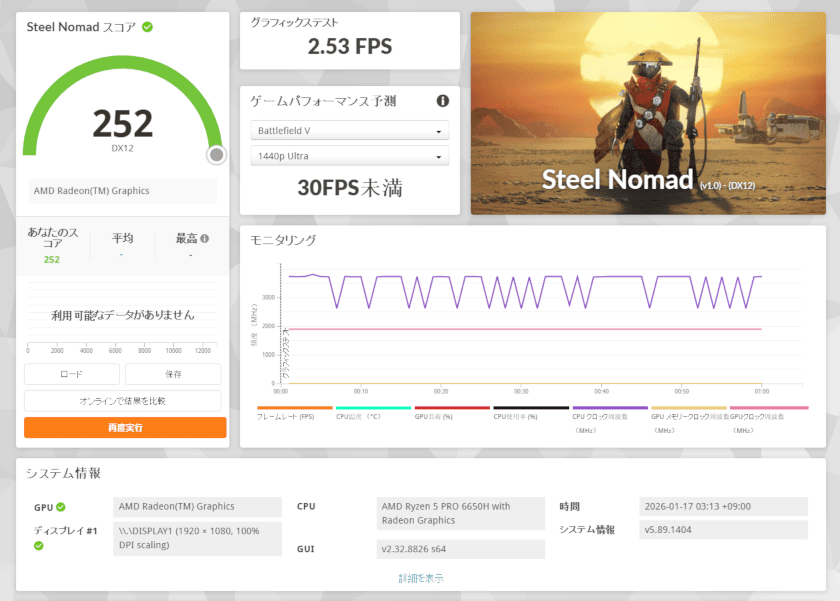Expand system details via 詳細を表示
This screenshot has width=840, height=601.
tap(421, 578)
